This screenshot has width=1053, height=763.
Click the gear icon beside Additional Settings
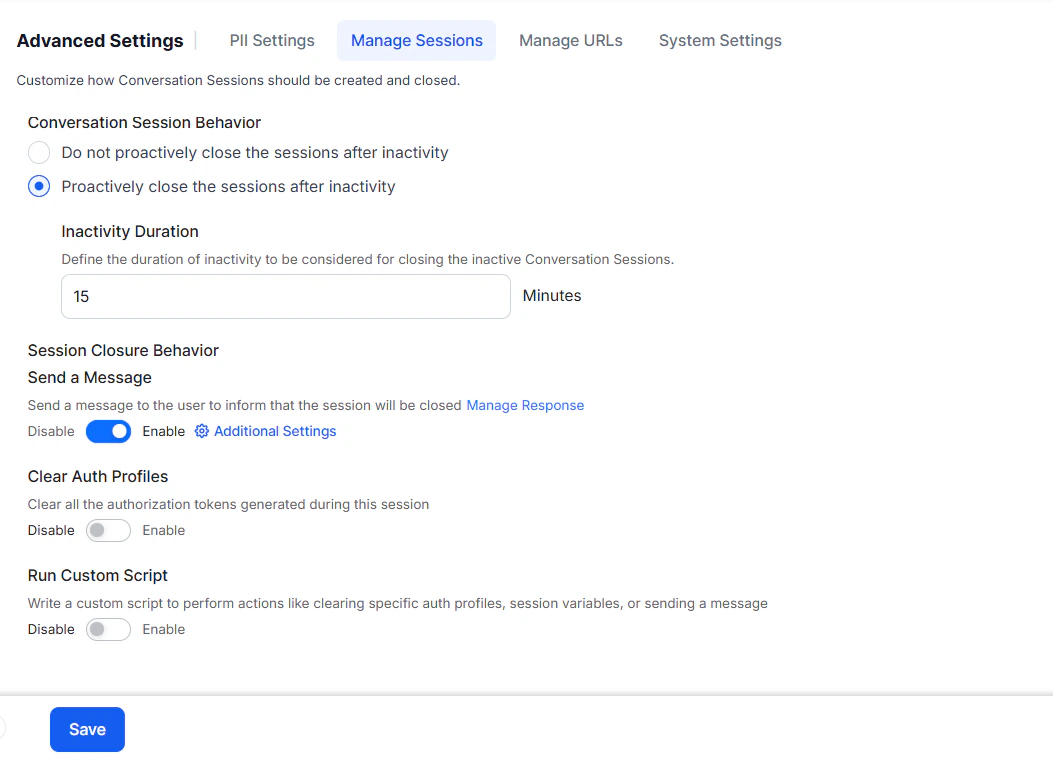[200, 430]
